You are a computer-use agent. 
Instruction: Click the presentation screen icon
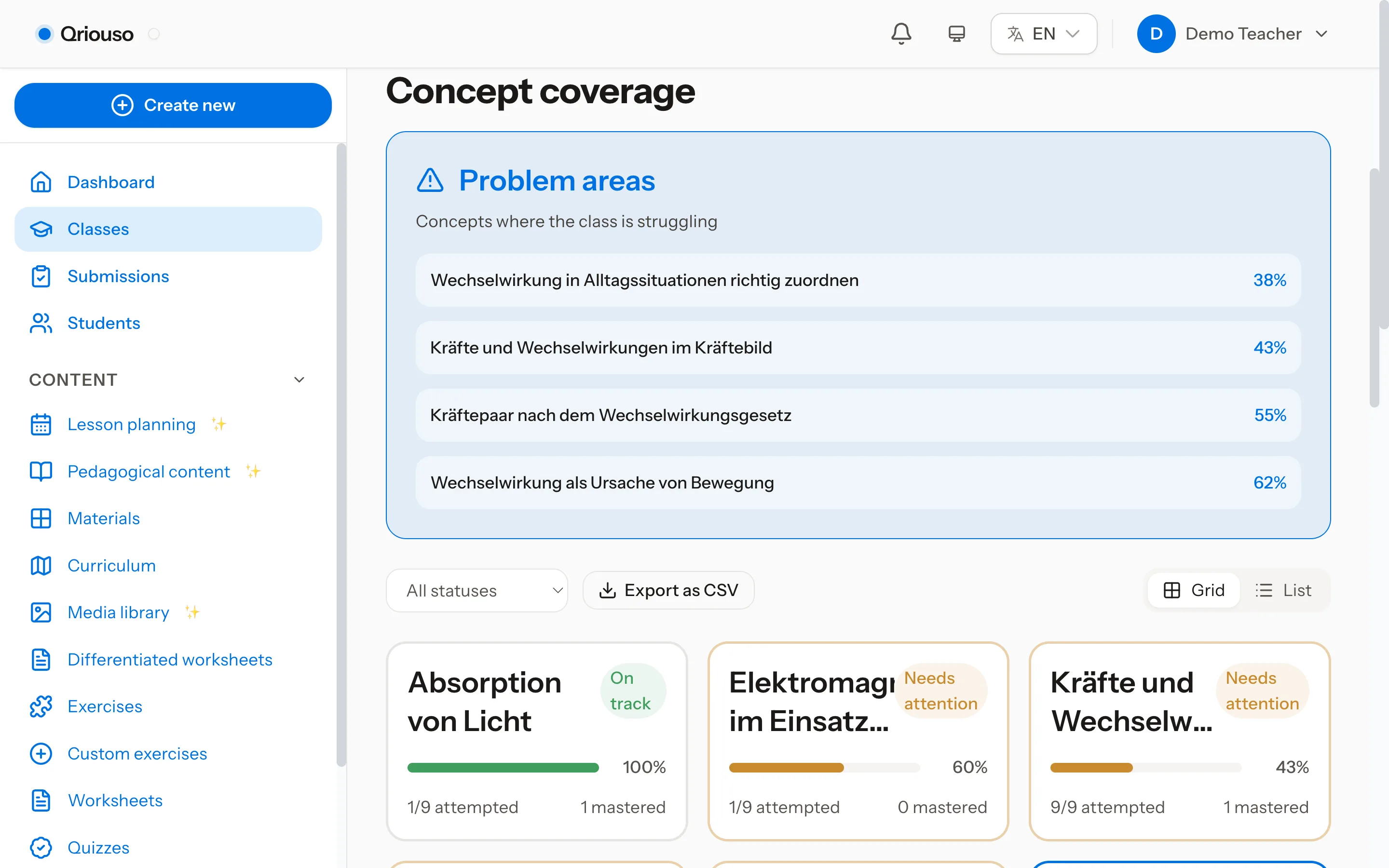pyautogui.click(x=956, y=34)
